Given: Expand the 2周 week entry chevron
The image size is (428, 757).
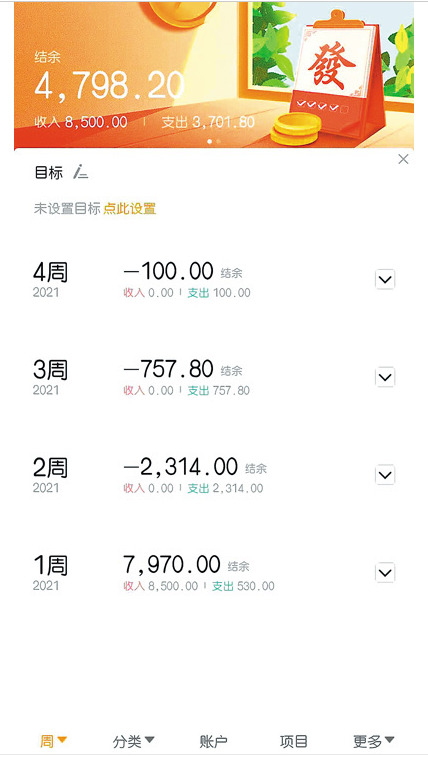Looking at the screenshot, I should 385,475.
